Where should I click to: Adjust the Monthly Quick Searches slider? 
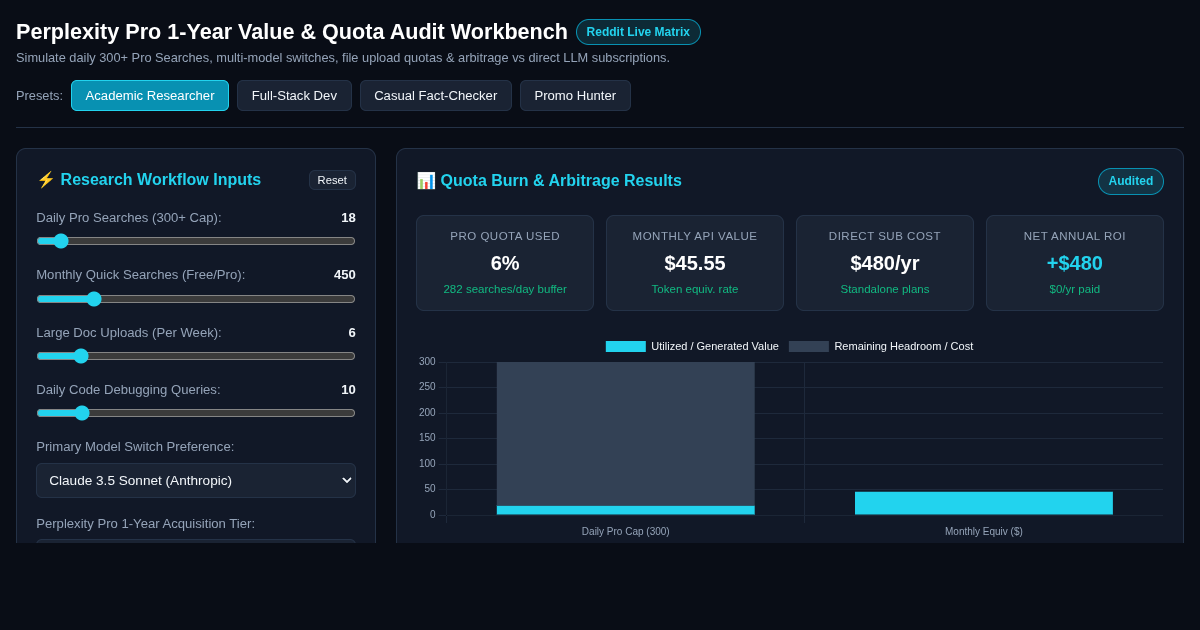pos(196,299)
